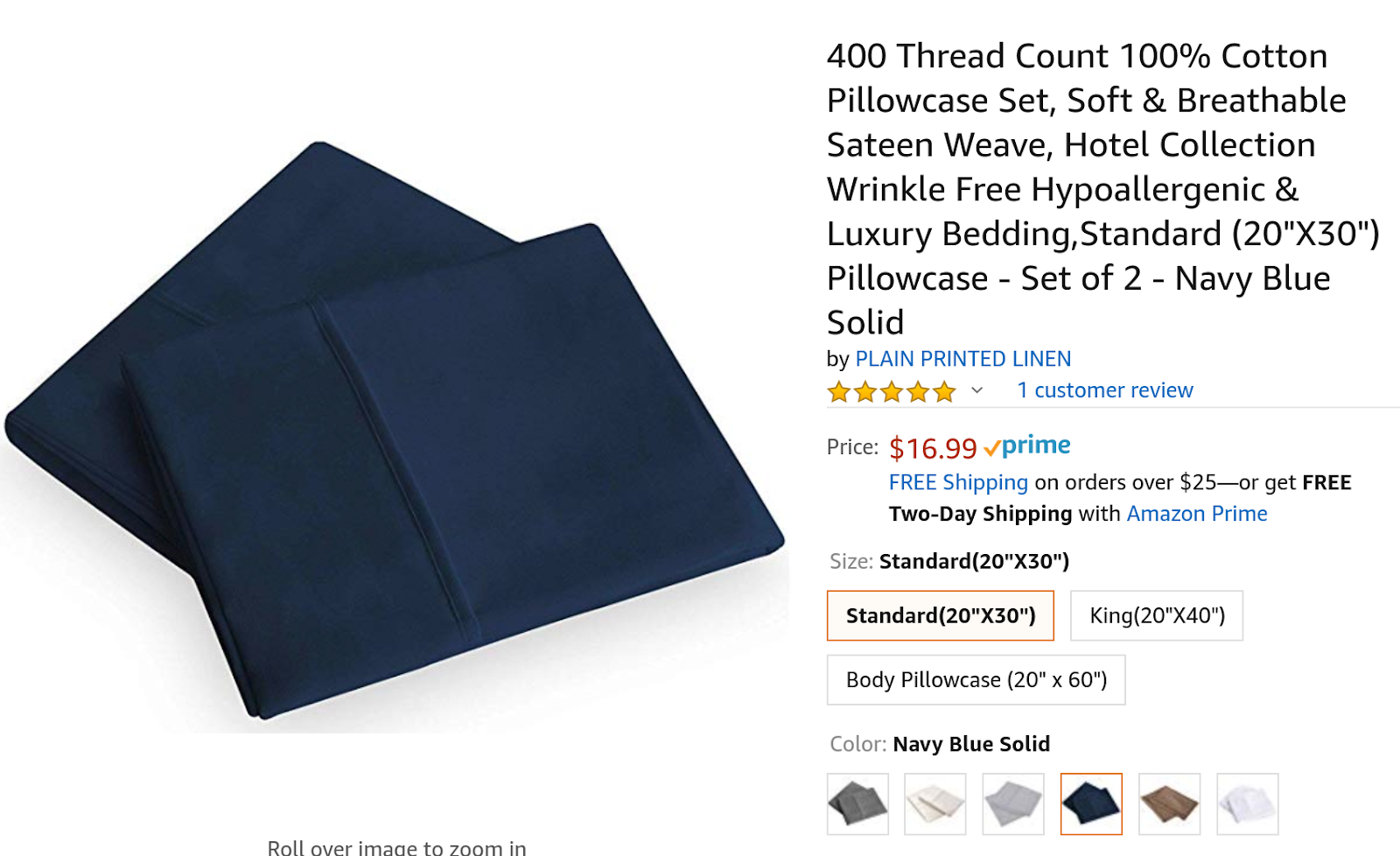Click the navy pillowcase main product image
This screenshot has width=1400, height=856.
click(x=394, y=433)
